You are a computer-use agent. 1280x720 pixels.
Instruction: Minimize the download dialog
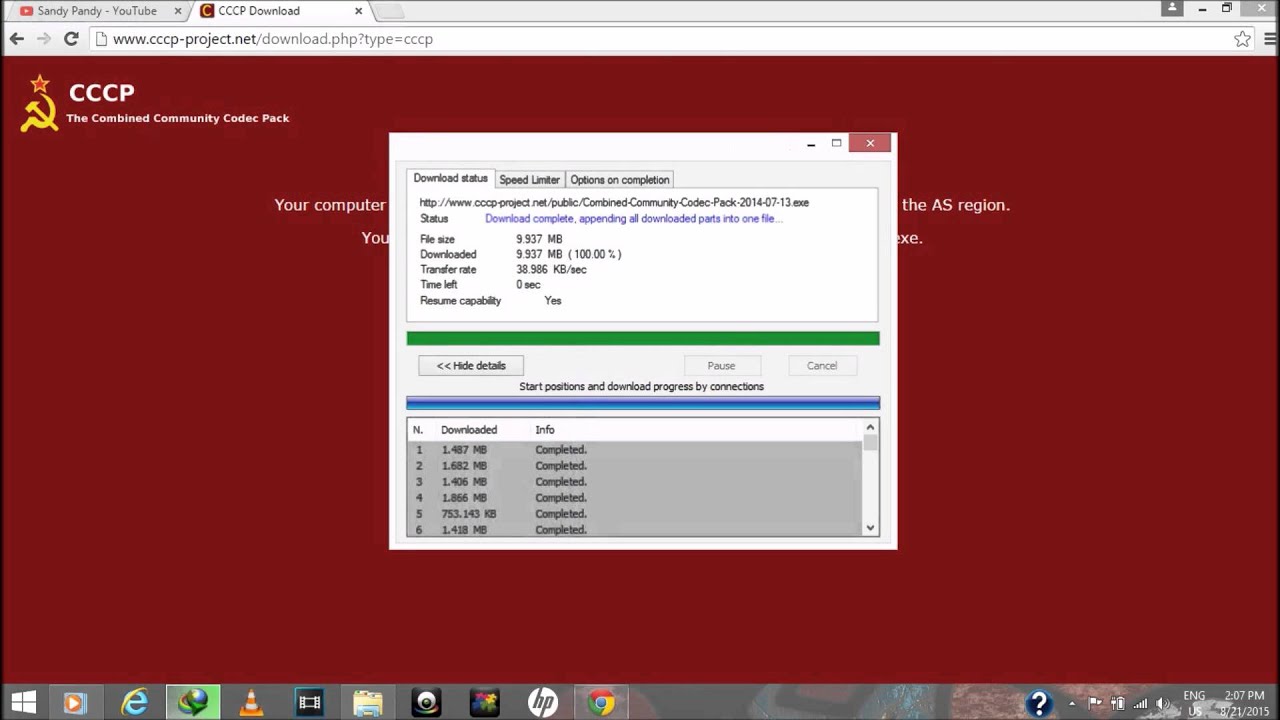click(x=811, y=144)
